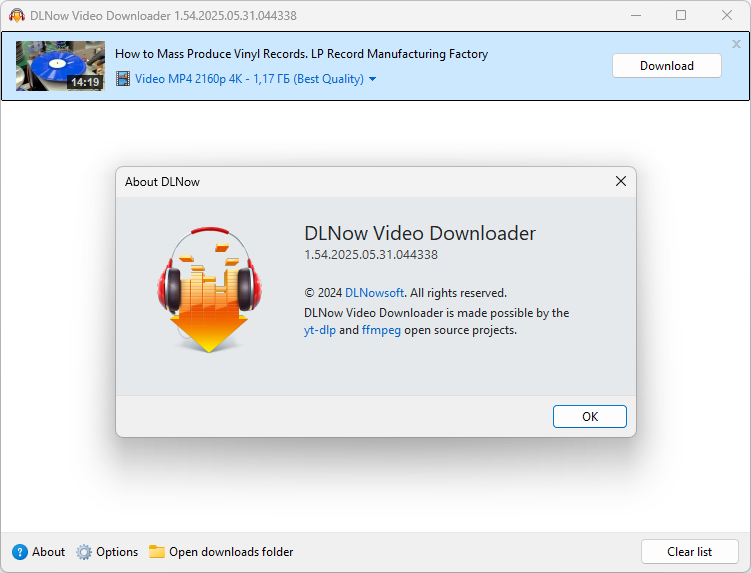Minimize the DLNow main window
Viewport: 751px width, 573px height.
[x=636, y=15]
